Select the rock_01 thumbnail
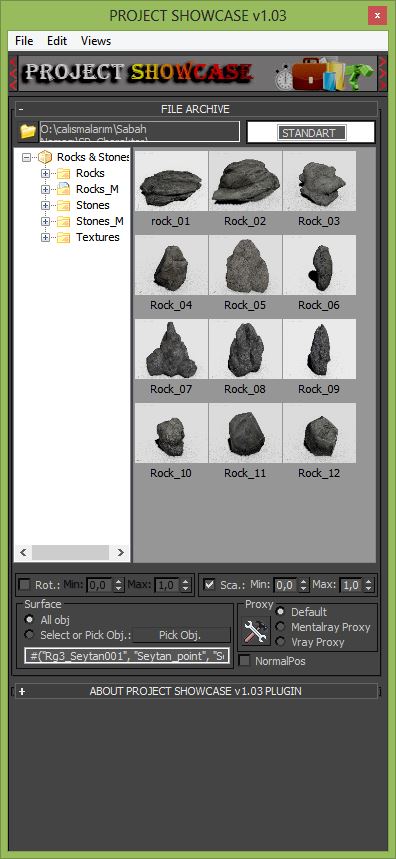This screenshot has width=396, height=859. point(171,181)
